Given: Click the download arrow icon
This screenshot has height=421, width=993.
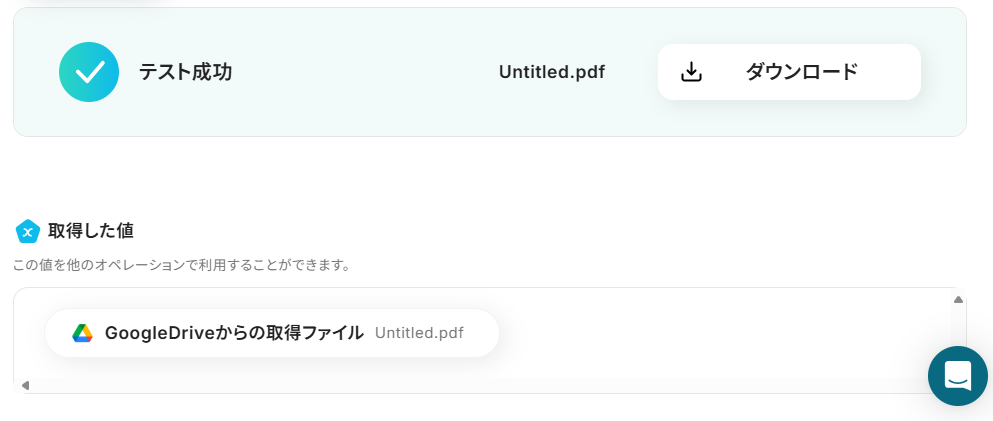Looking at the screenshot, I should point(691,72).
